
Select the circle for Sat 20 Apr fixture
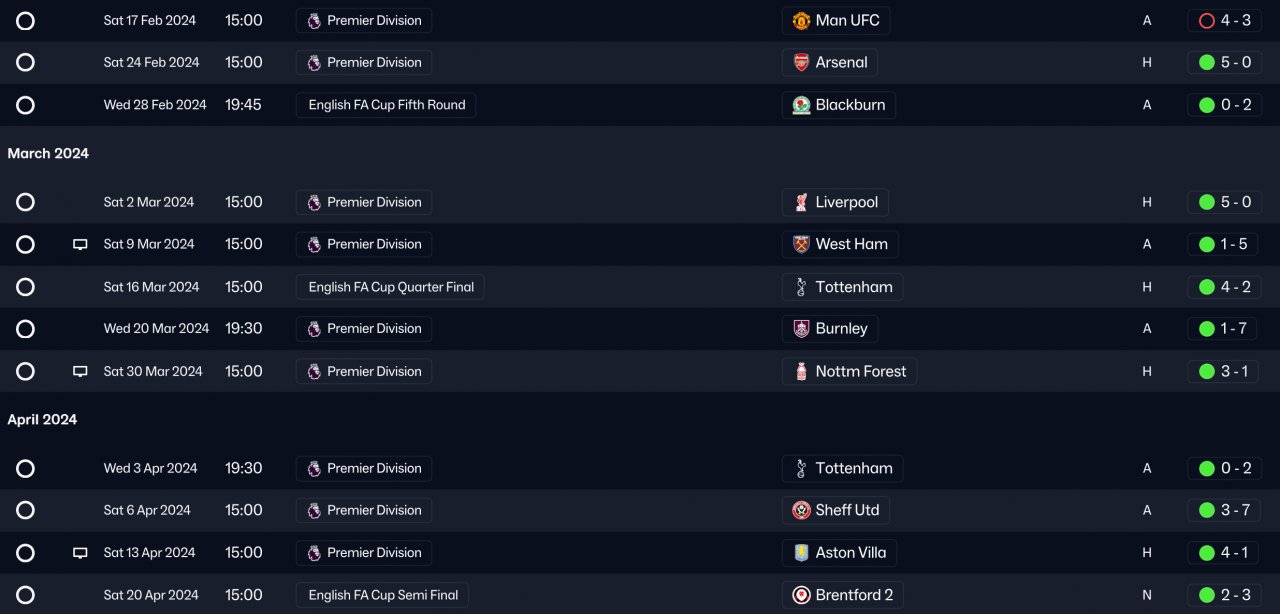point(26,595)
